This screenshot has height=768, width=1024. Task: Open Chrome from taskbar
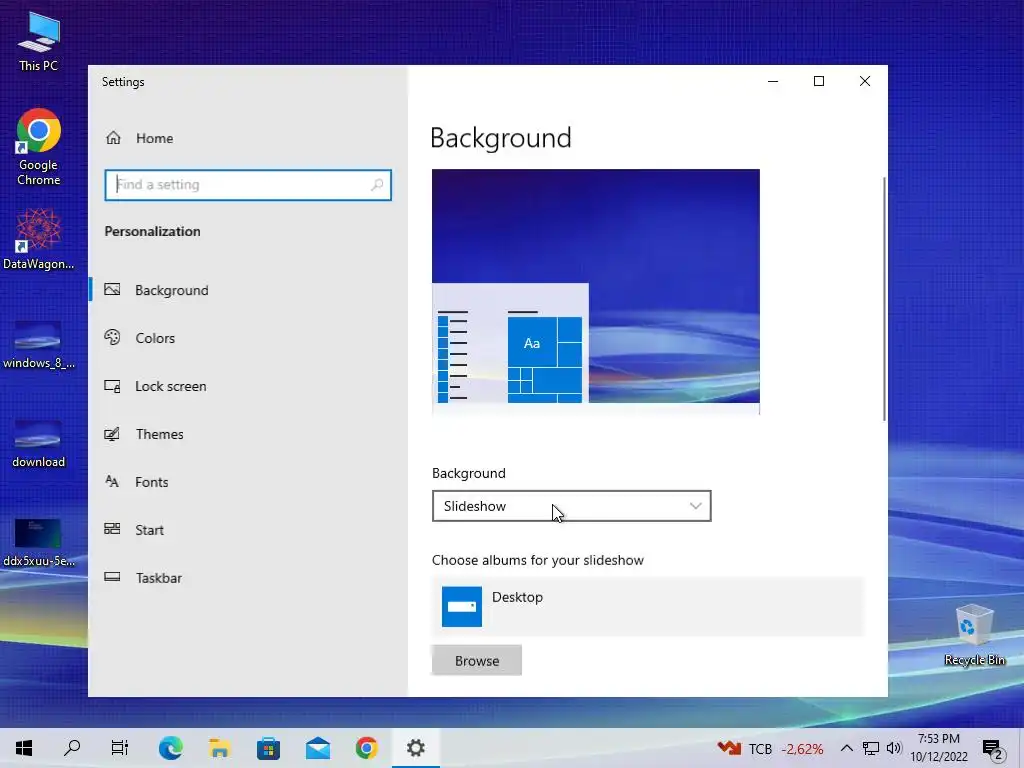(x=367, y=748)
